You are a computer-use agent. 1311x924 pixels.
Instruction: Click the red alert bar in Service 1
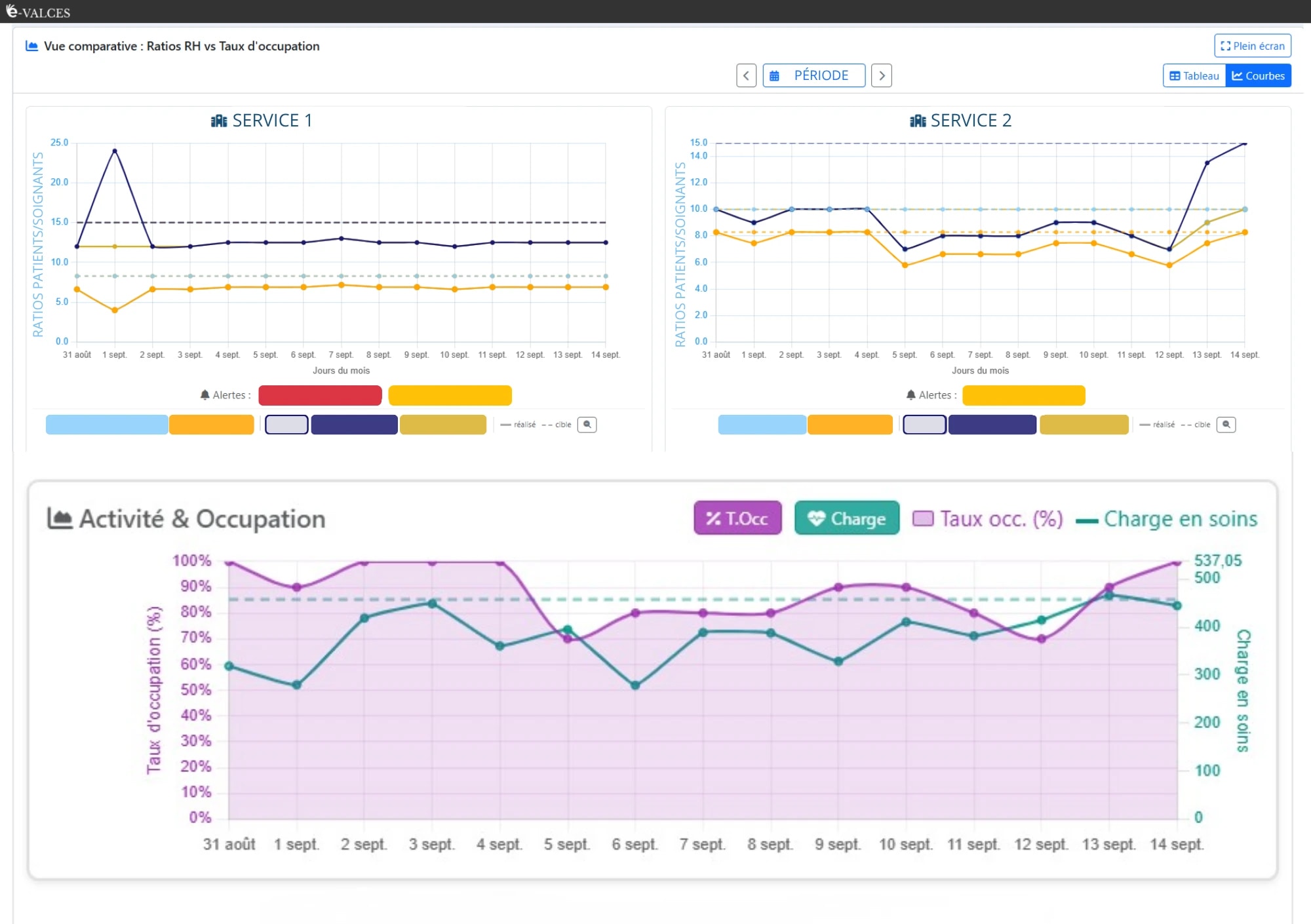click(320, 395)
